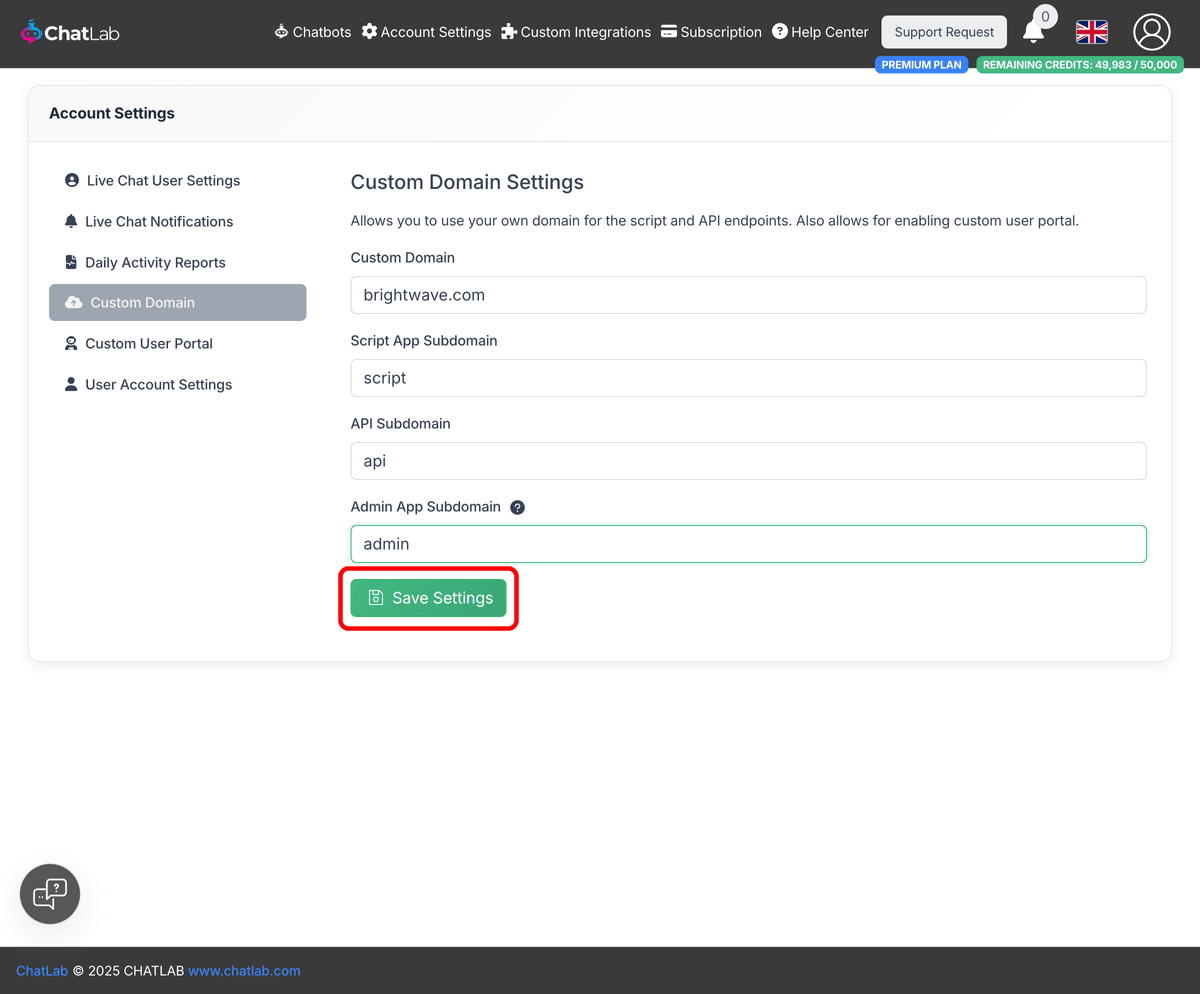Select User Account Settings

click(159, 384)
